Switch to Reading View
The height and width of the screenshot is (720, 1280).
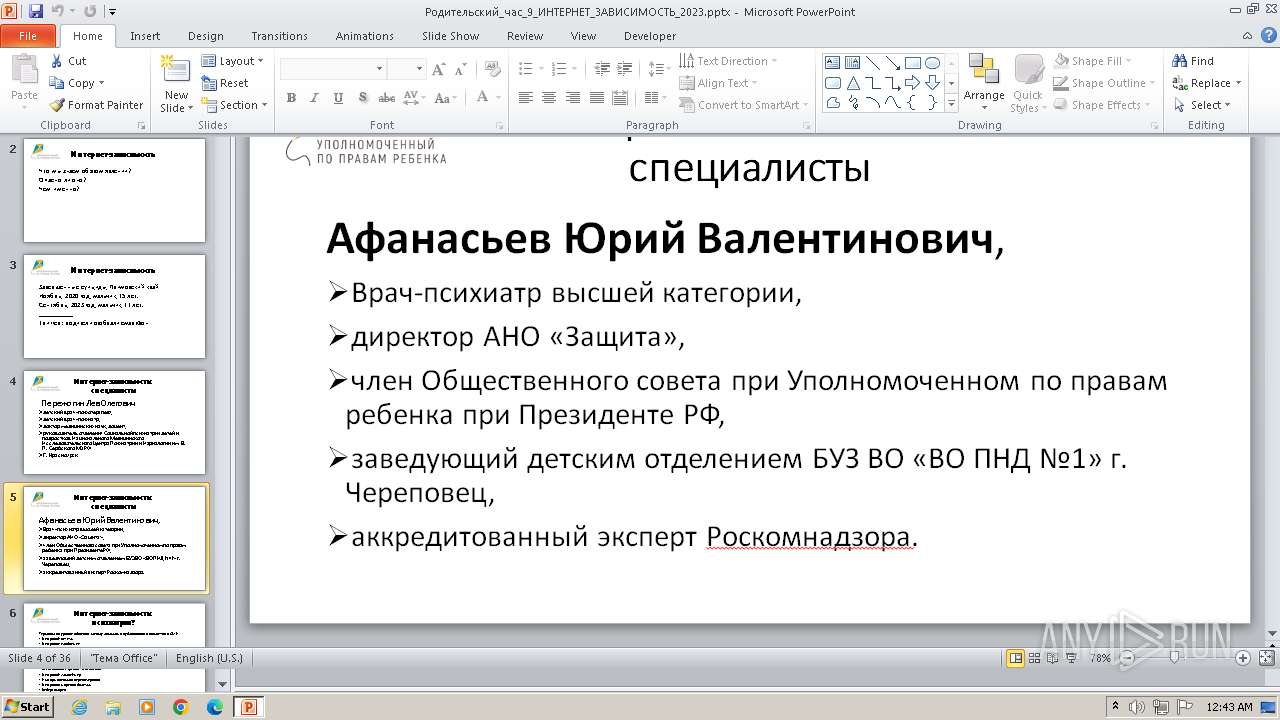click(x=1053, y=658)
